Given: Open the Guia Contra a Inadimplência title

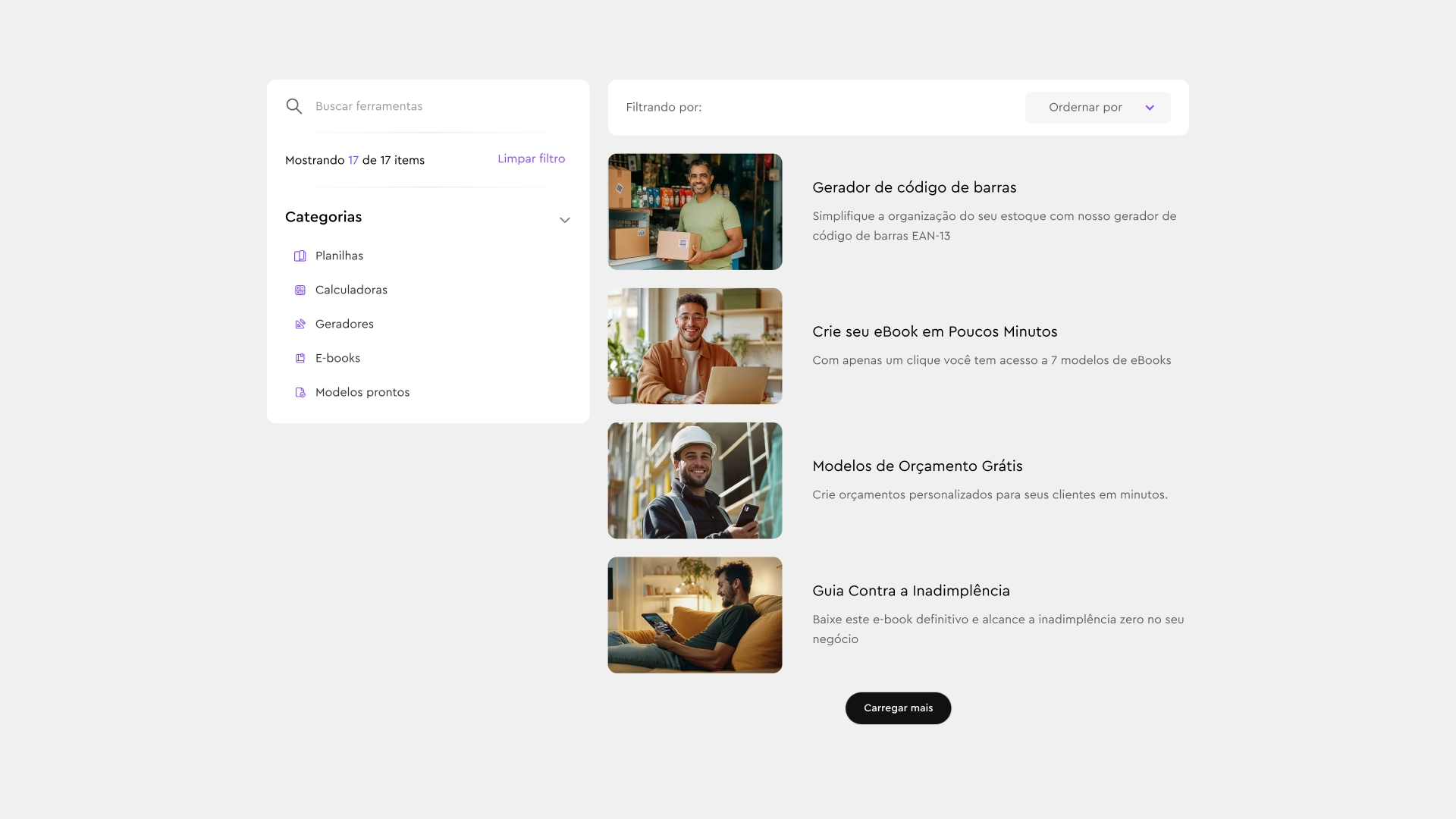Looking at the screenshot, I should [x=911, y=591].
